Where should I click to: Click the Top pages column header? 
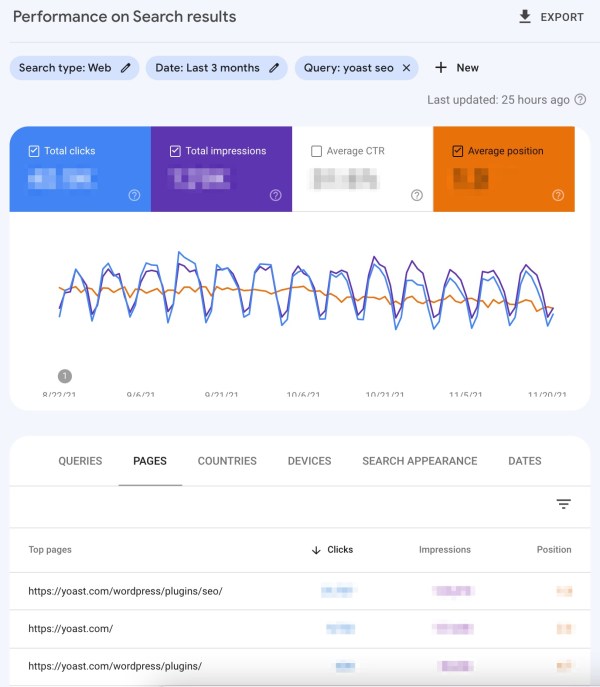pos(50,549)
